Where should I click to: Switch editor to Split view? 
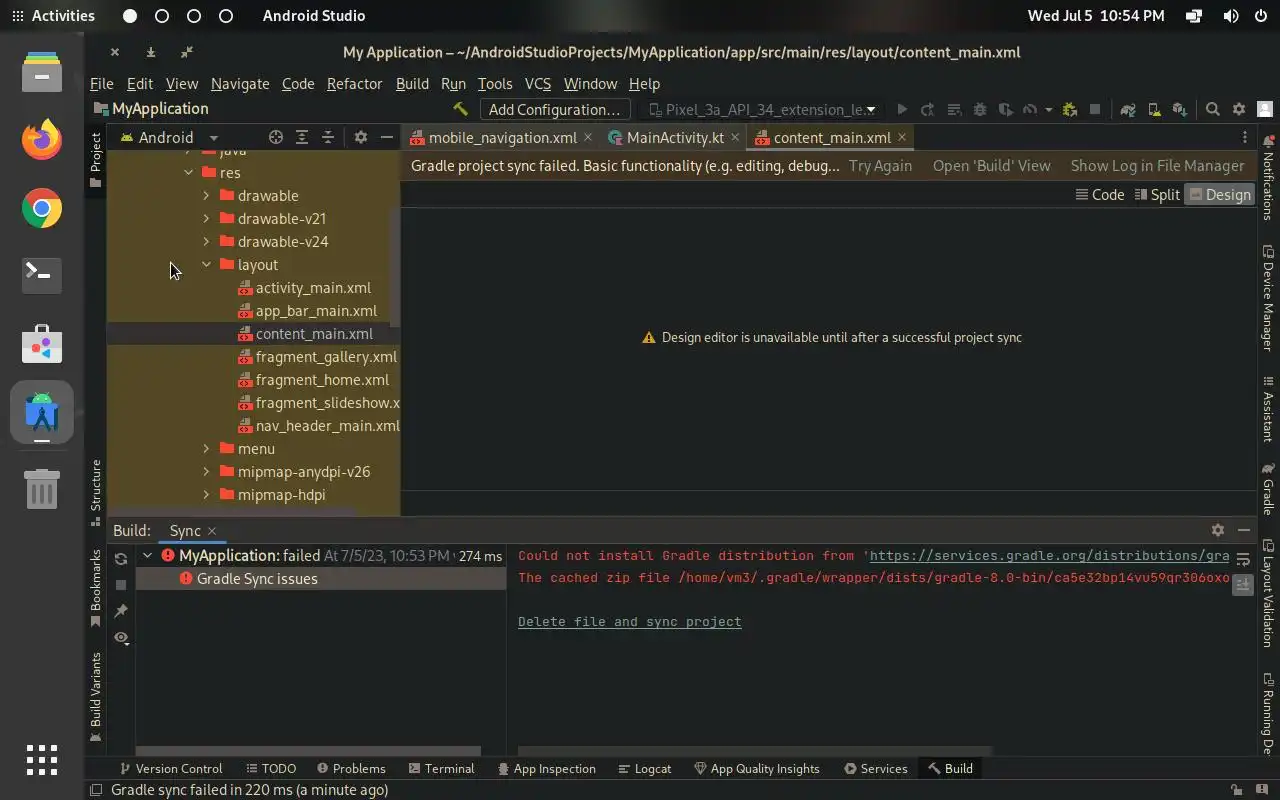[x=1158, y=195]
